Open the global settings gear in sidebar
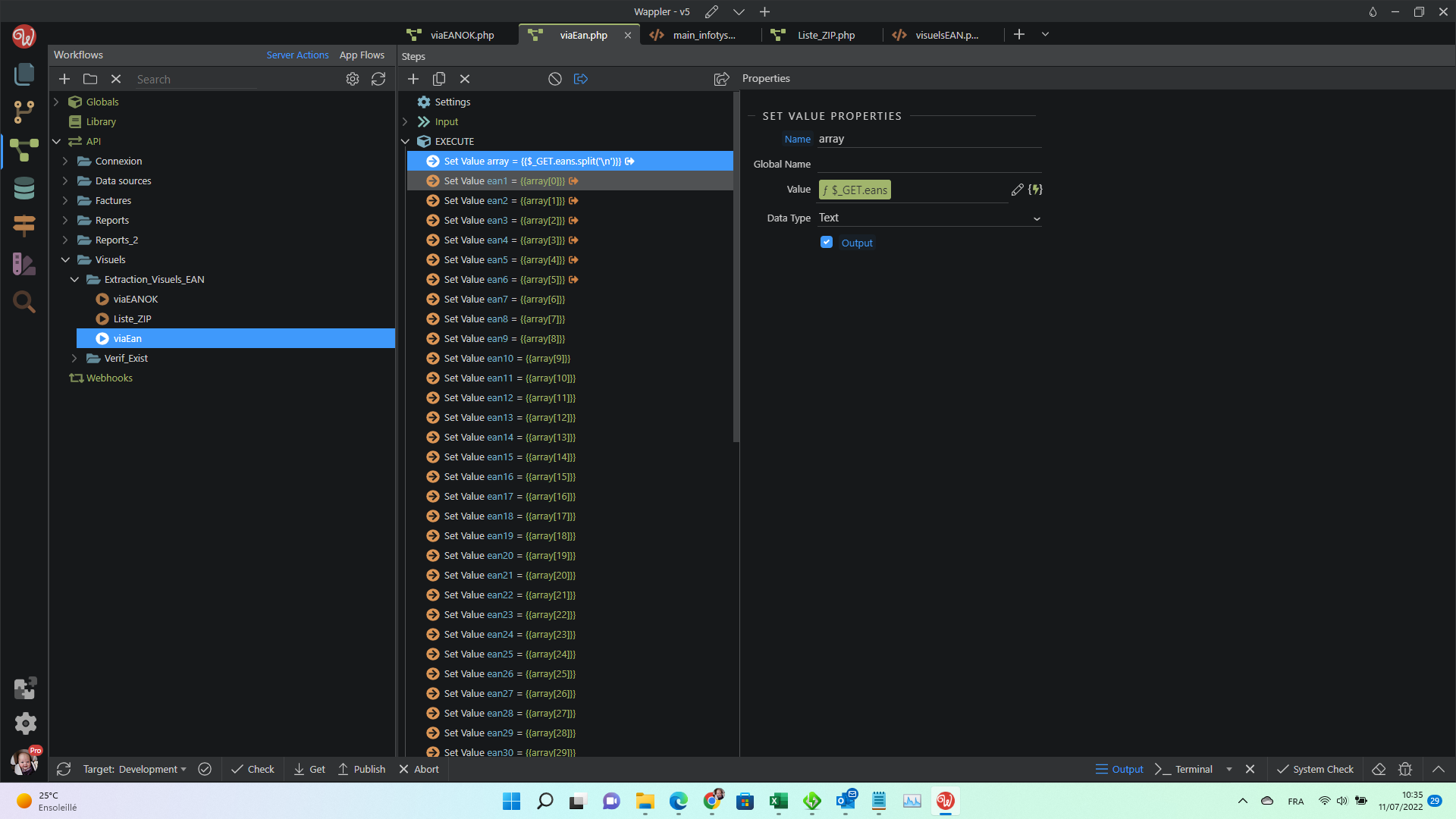The image size is (1456, 819). tap(25, 723)
